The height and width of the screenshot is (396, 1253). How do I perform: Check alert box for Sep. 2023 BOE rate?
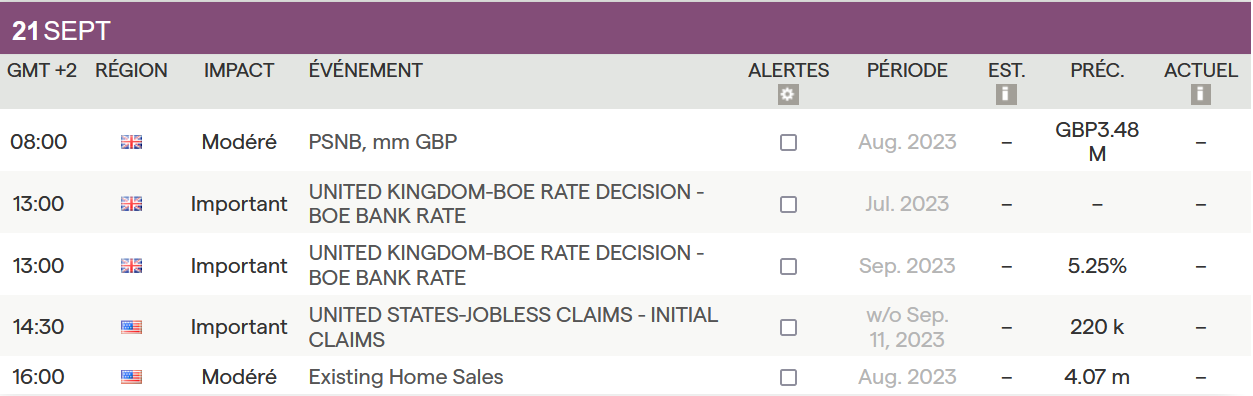click(788, 266)
